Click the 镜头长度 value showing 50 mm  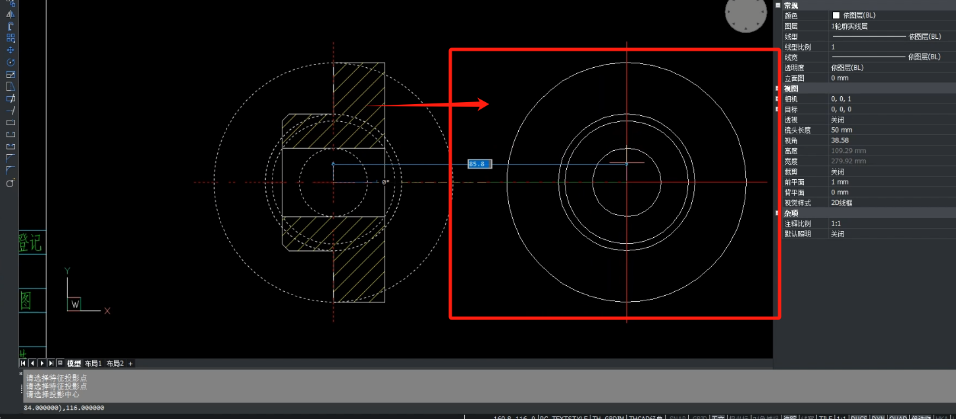tap(892, 130)
